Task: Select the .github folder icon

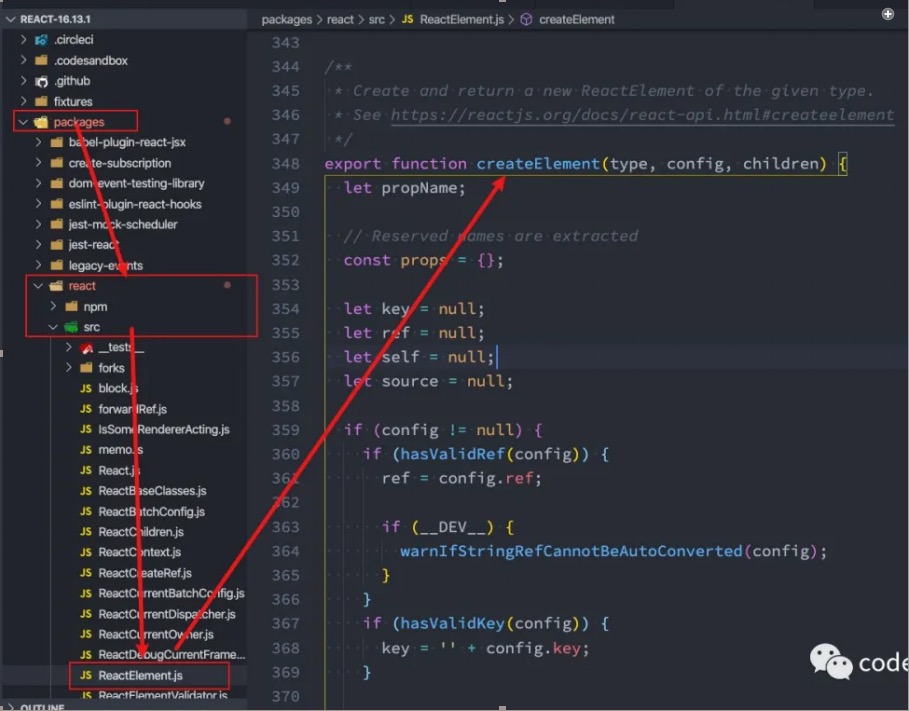Action: click(41, 81)
